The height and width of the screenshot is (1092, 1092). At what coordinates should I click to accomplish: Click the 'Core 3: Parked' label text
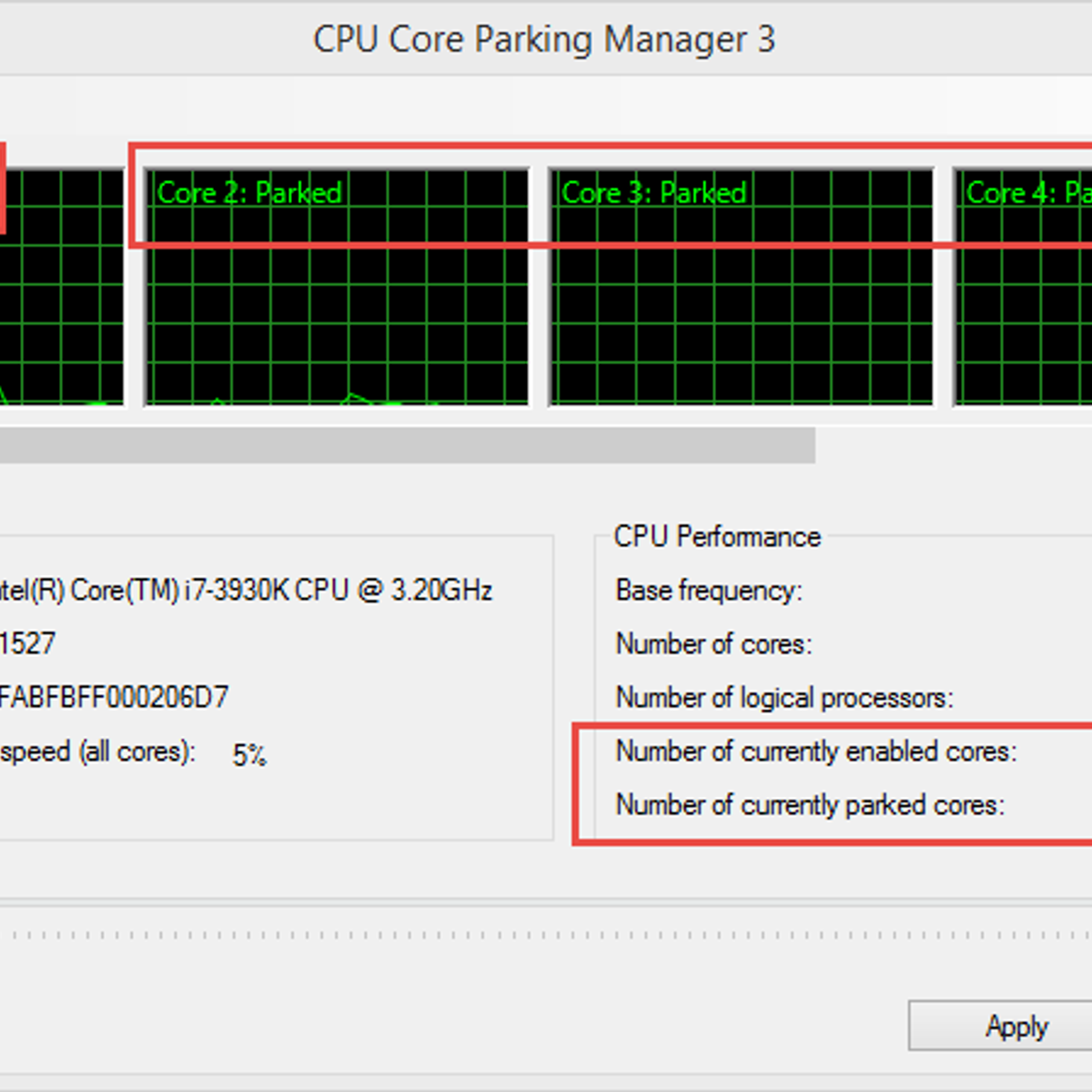point(653,193)
